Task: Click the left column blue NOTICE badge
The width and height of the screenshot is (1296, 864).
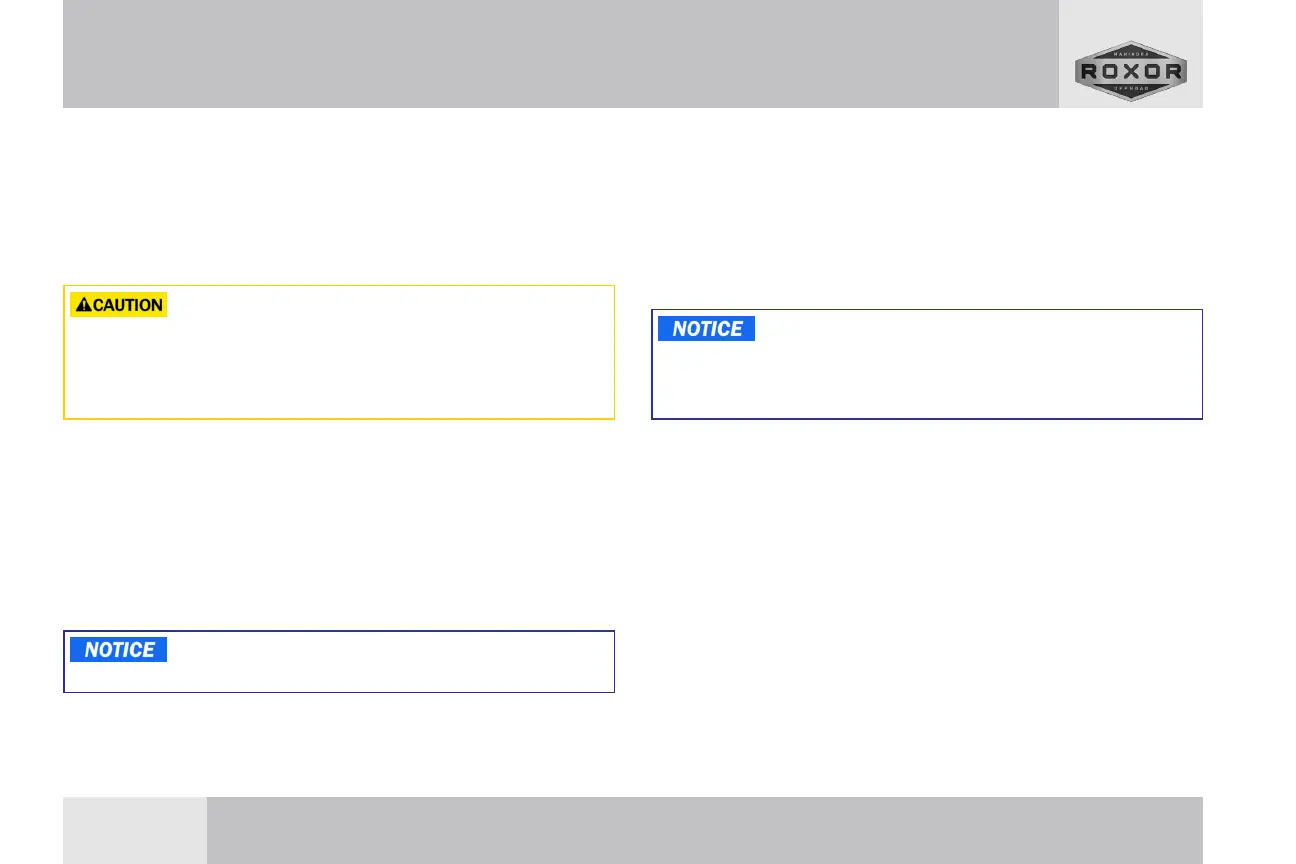Action: click(x=118, y=650)
